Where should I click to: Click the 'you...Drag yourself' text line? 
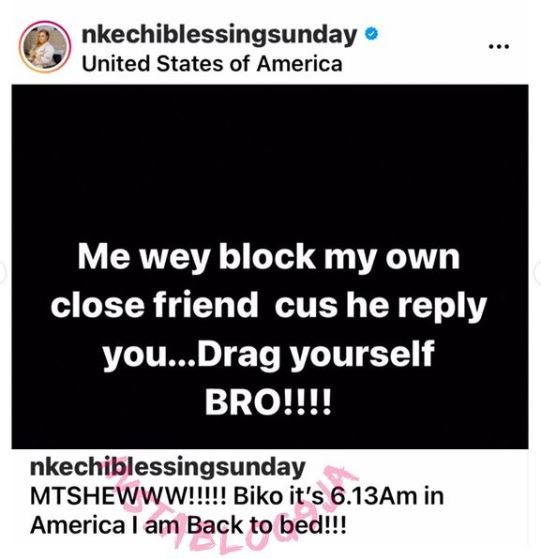tap(269, 355)
